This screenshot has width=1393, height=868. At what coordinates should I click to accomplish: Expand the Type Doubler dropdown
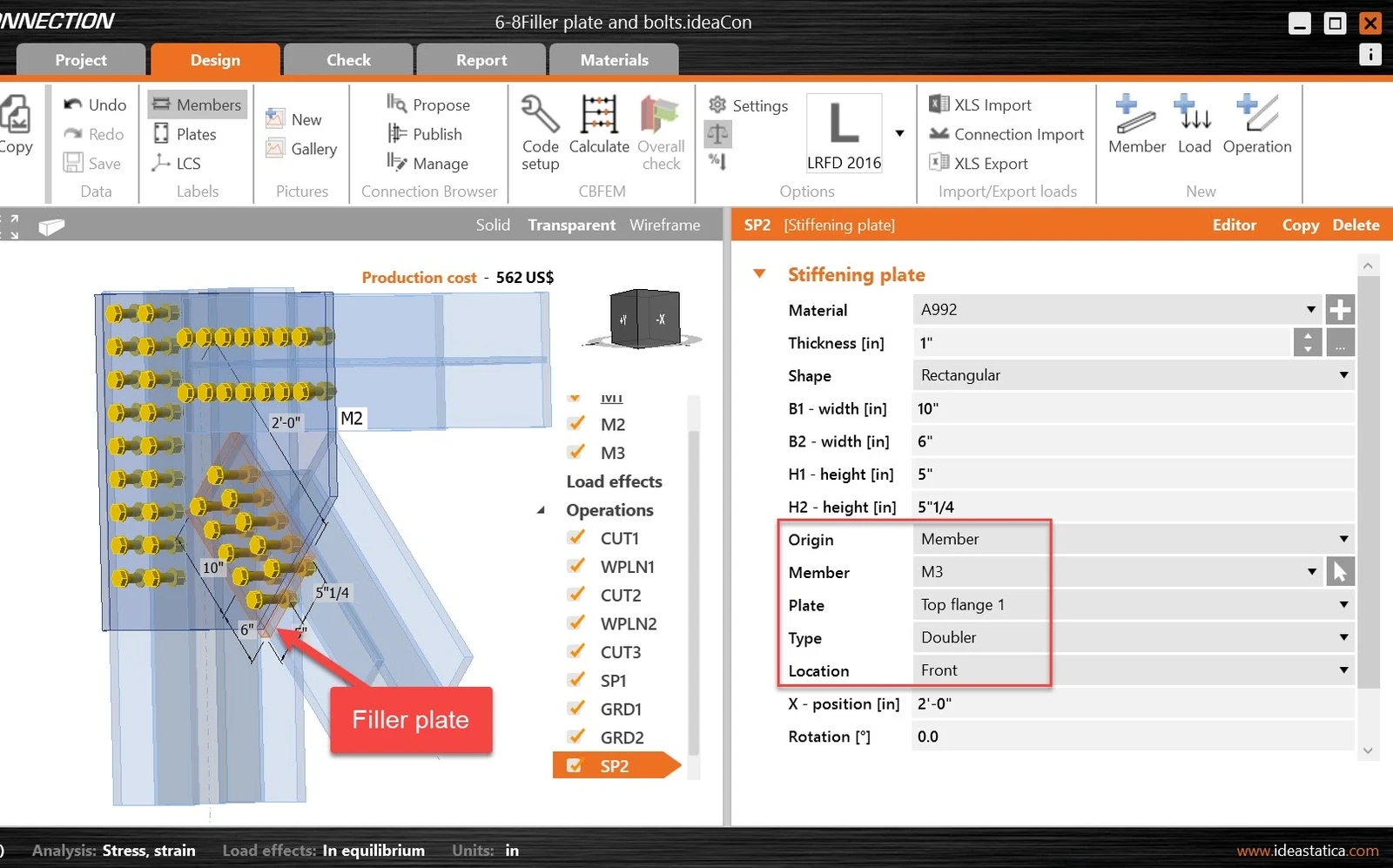1134,637
